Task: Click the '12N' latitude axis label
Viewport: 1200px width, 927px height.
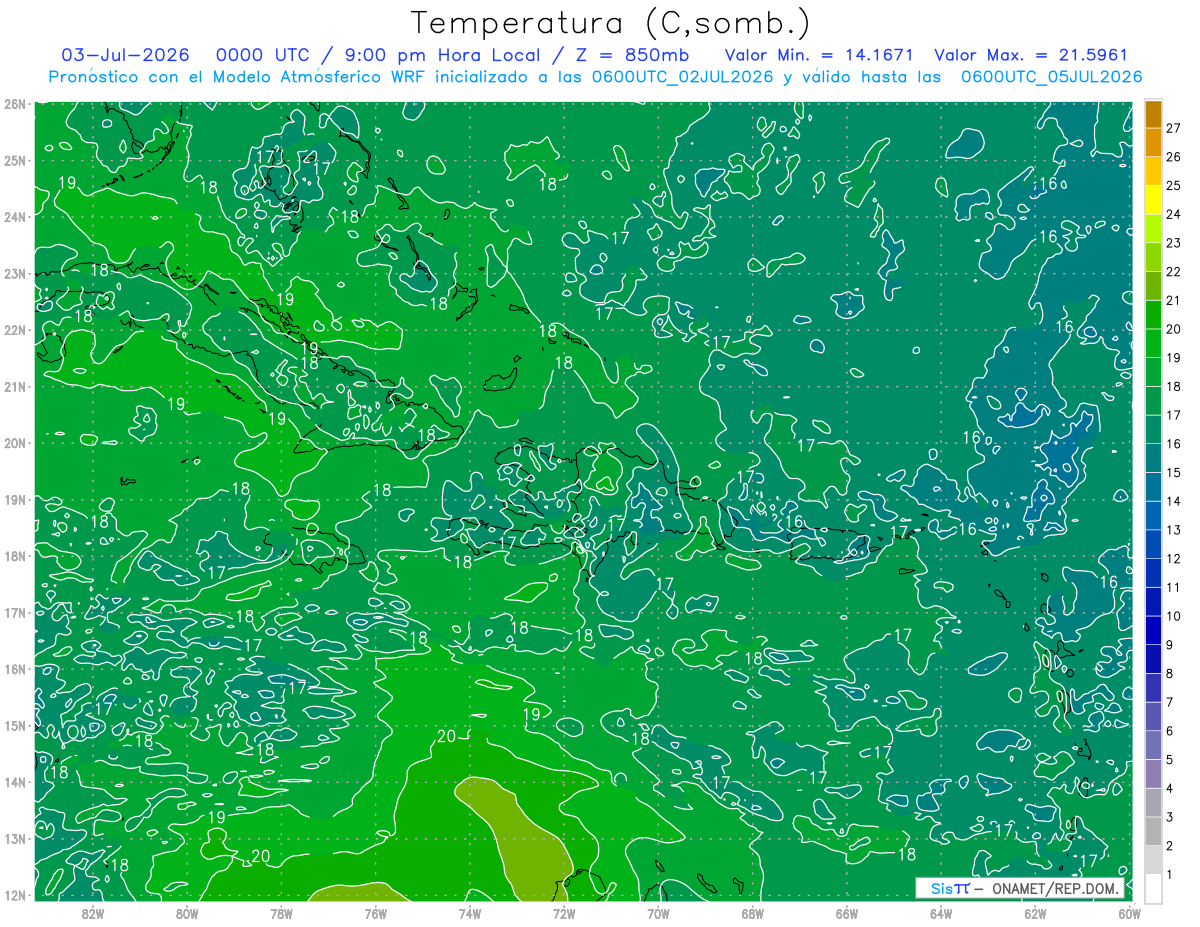Action: click(x=14, y=895)
